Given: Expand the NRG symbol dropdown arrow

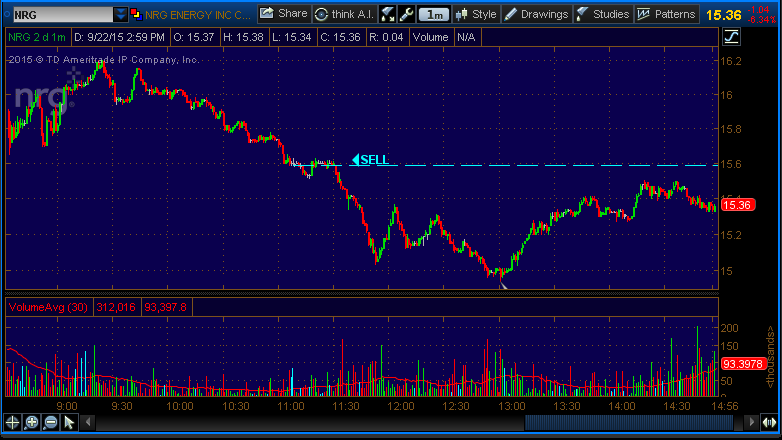Looking at the screenshot, I should (121, 15).
